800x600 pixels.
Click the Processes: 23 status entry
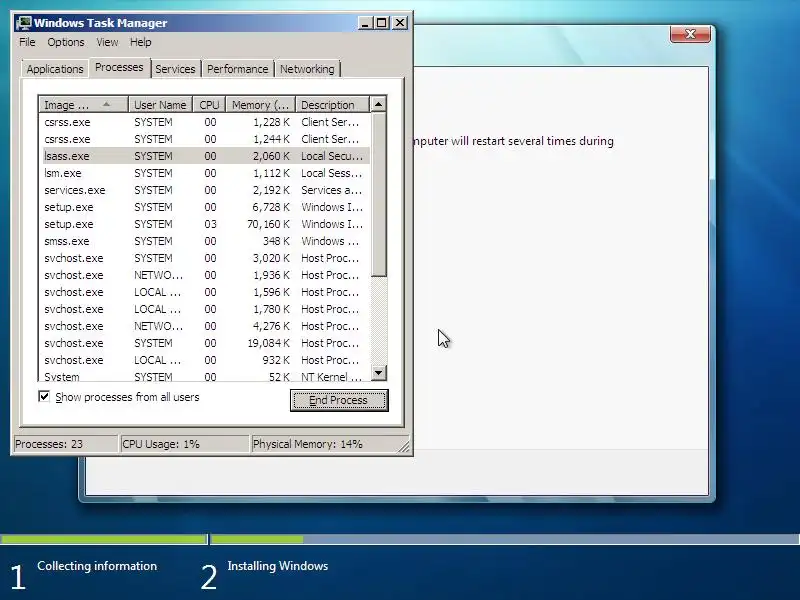(x=65, y=444)
